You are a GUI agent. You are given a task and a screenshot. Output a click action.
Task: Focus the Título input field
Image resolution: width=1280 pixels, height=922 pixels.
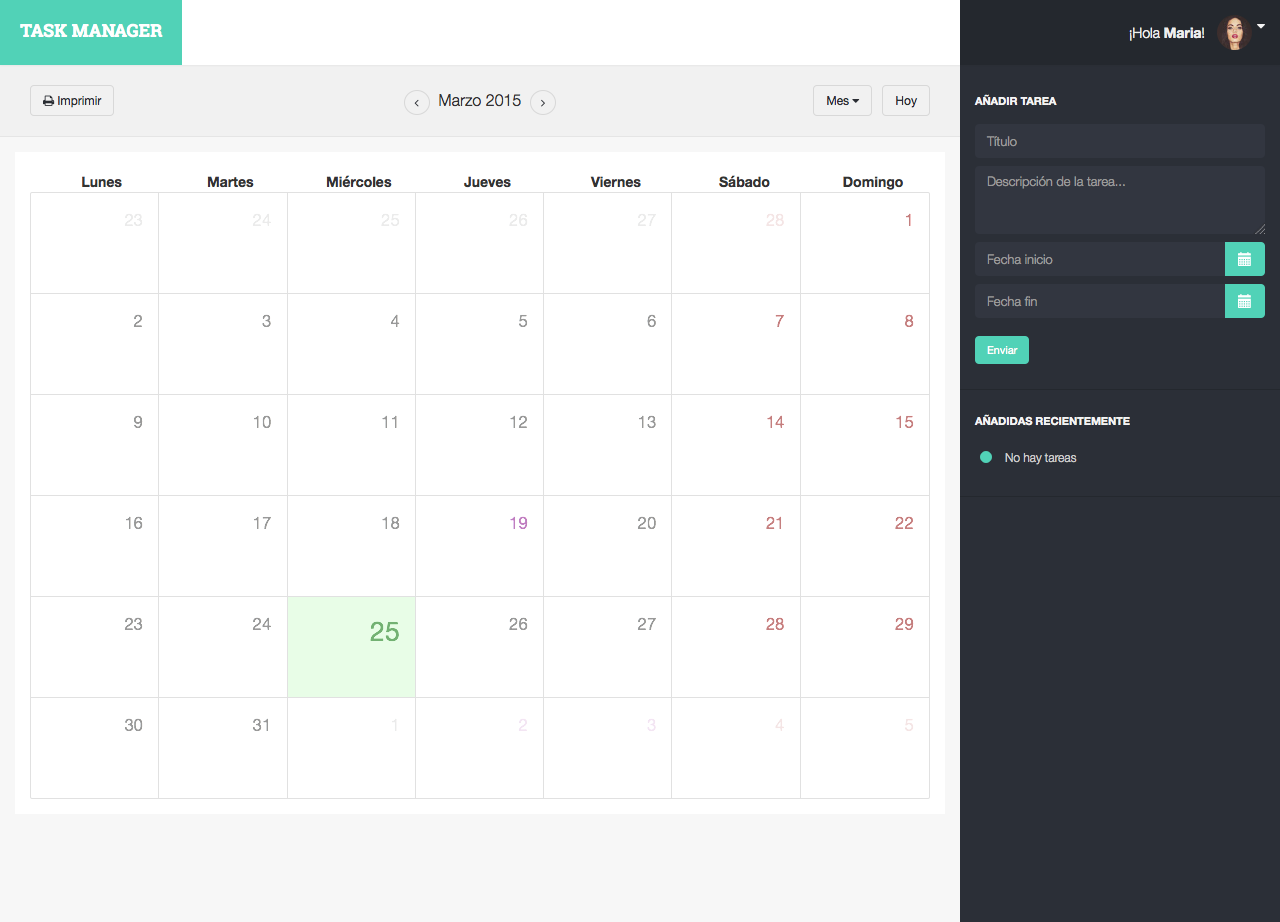tap(1120, 141)
